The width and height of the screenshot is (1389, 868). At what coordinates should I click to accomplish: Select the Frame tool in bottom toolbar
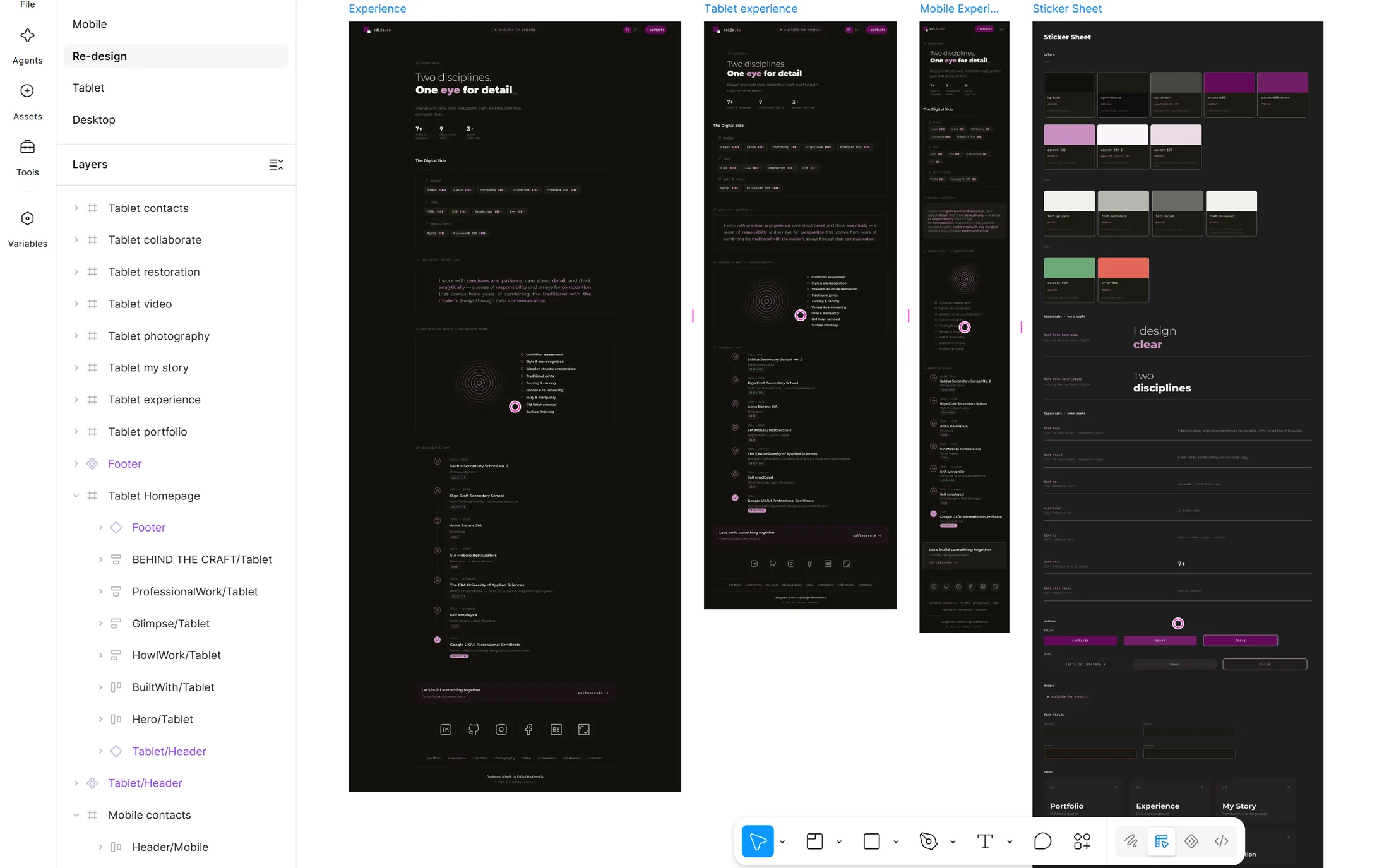tap(814, 841)
